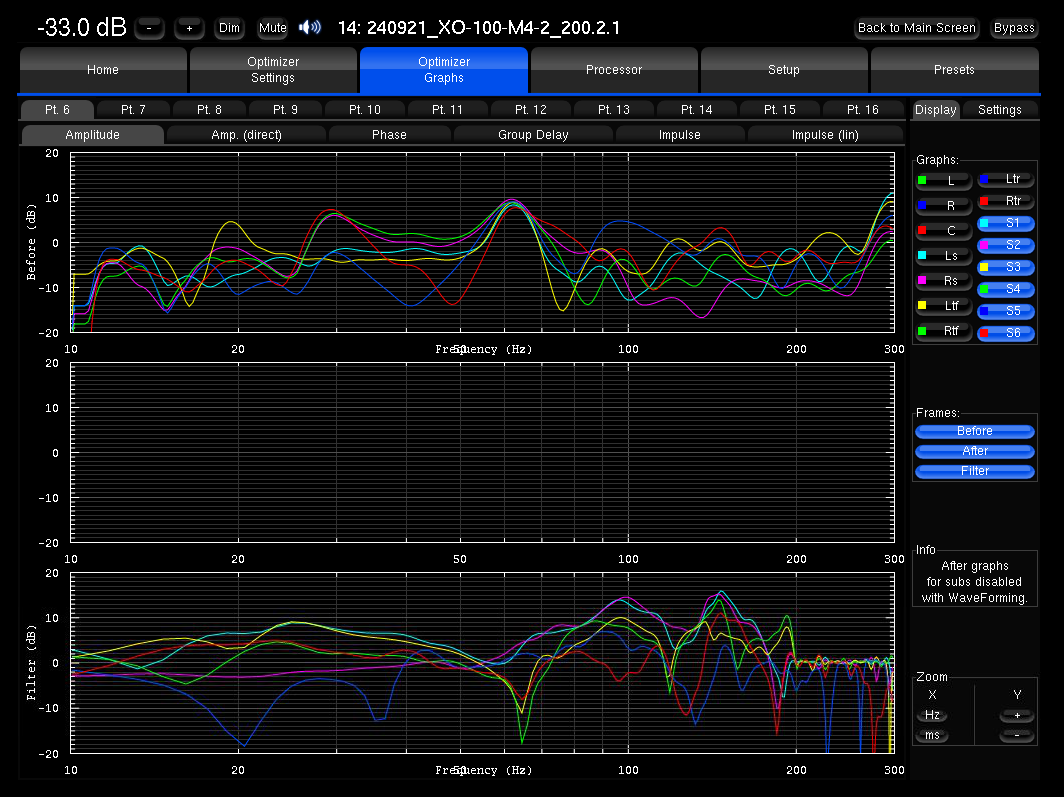
Task: Toggle the Before frame display
Action: point(974,431)
